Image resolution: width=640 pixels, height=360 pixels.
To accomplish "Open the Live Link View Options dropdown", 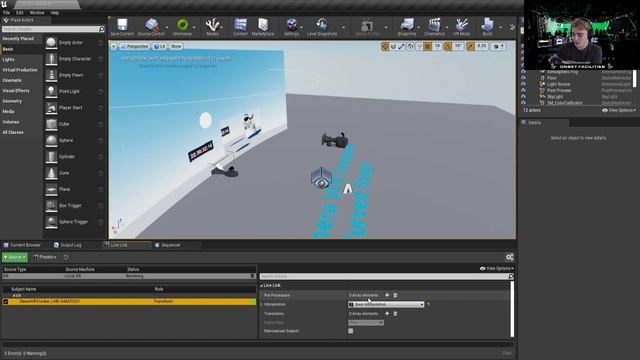I will pos(497,269).
